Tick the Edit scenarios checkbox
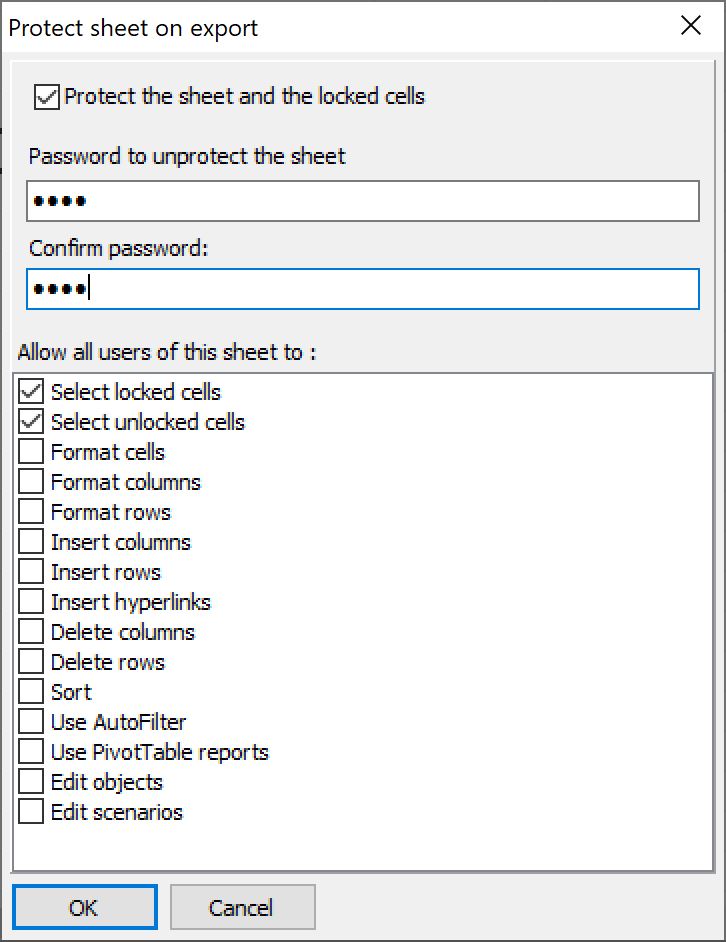This screenshot has width=726, height=942. [x=32, y=812]
